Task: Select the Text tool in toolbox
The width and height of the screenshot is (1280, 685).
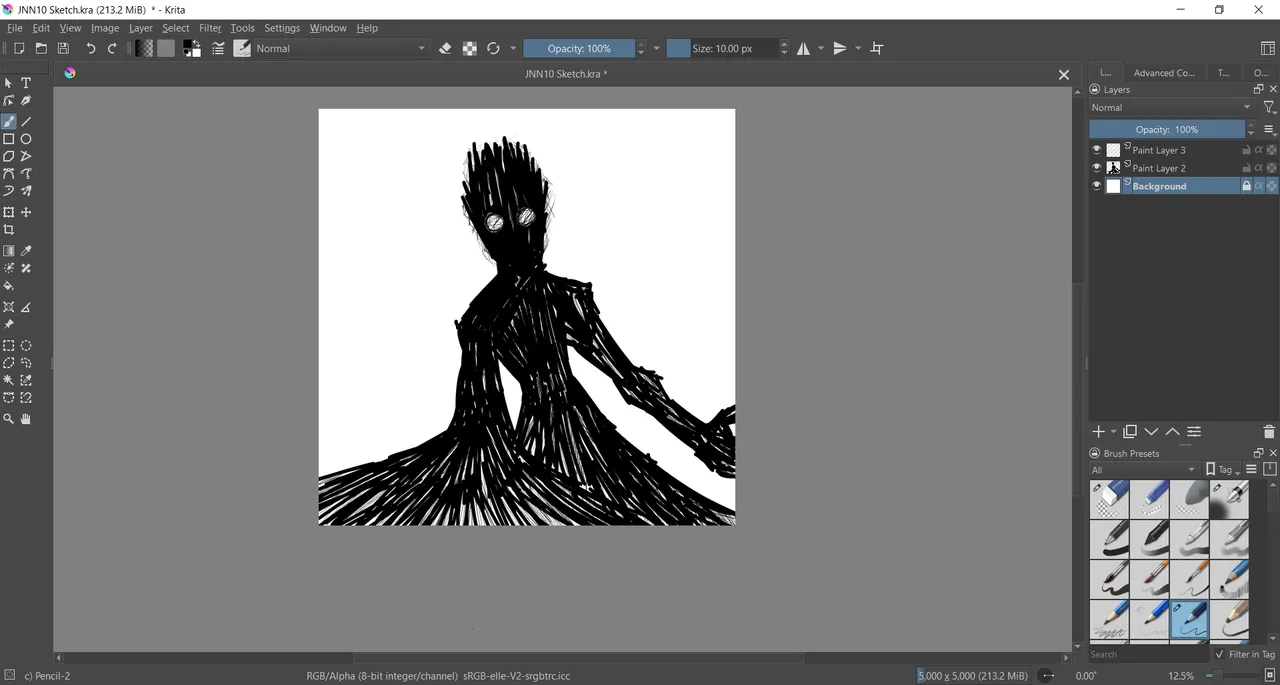Action: tap(26, 83)
